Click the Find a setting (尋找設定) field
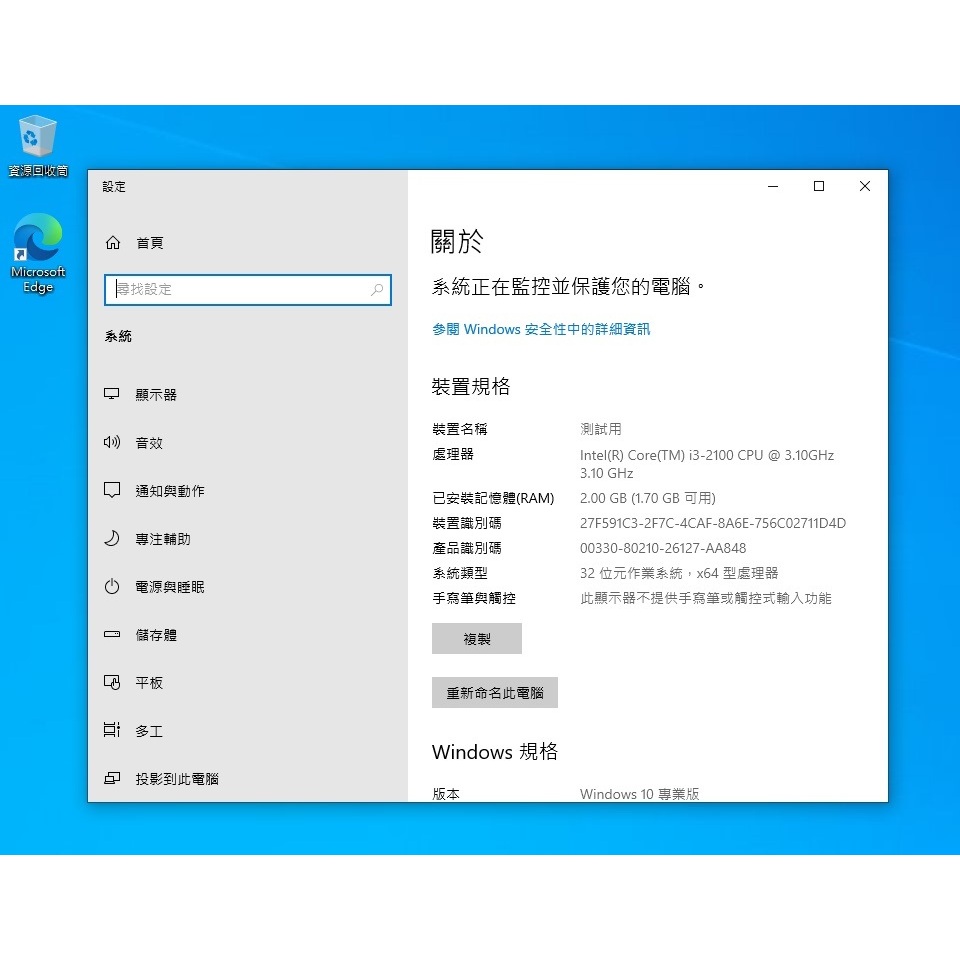The image size is (960, 960). pyautogui.click(x=240, y=290)
